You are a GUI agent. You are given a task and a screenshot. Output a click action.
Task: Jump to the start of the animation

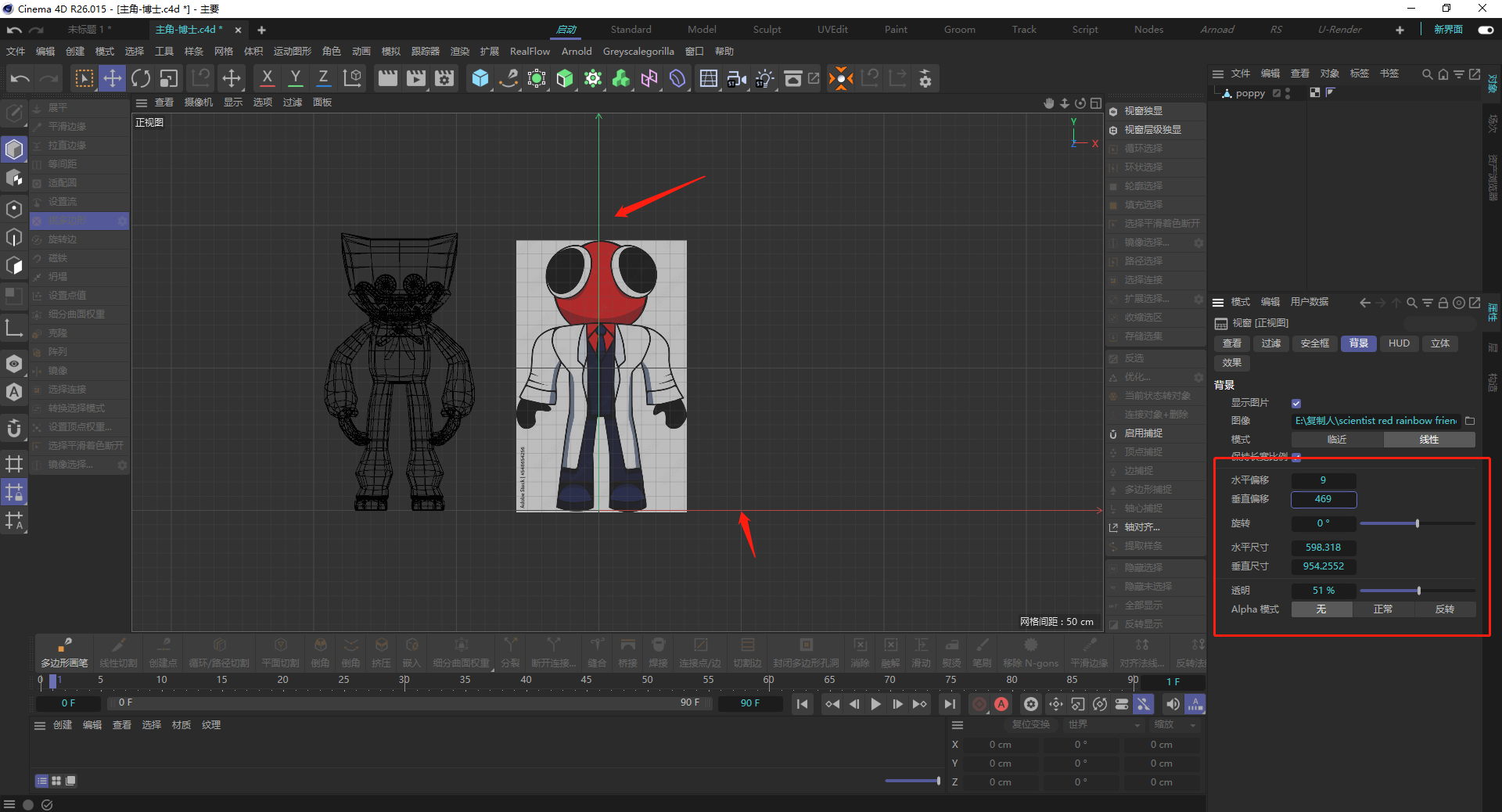pos(803,704)
